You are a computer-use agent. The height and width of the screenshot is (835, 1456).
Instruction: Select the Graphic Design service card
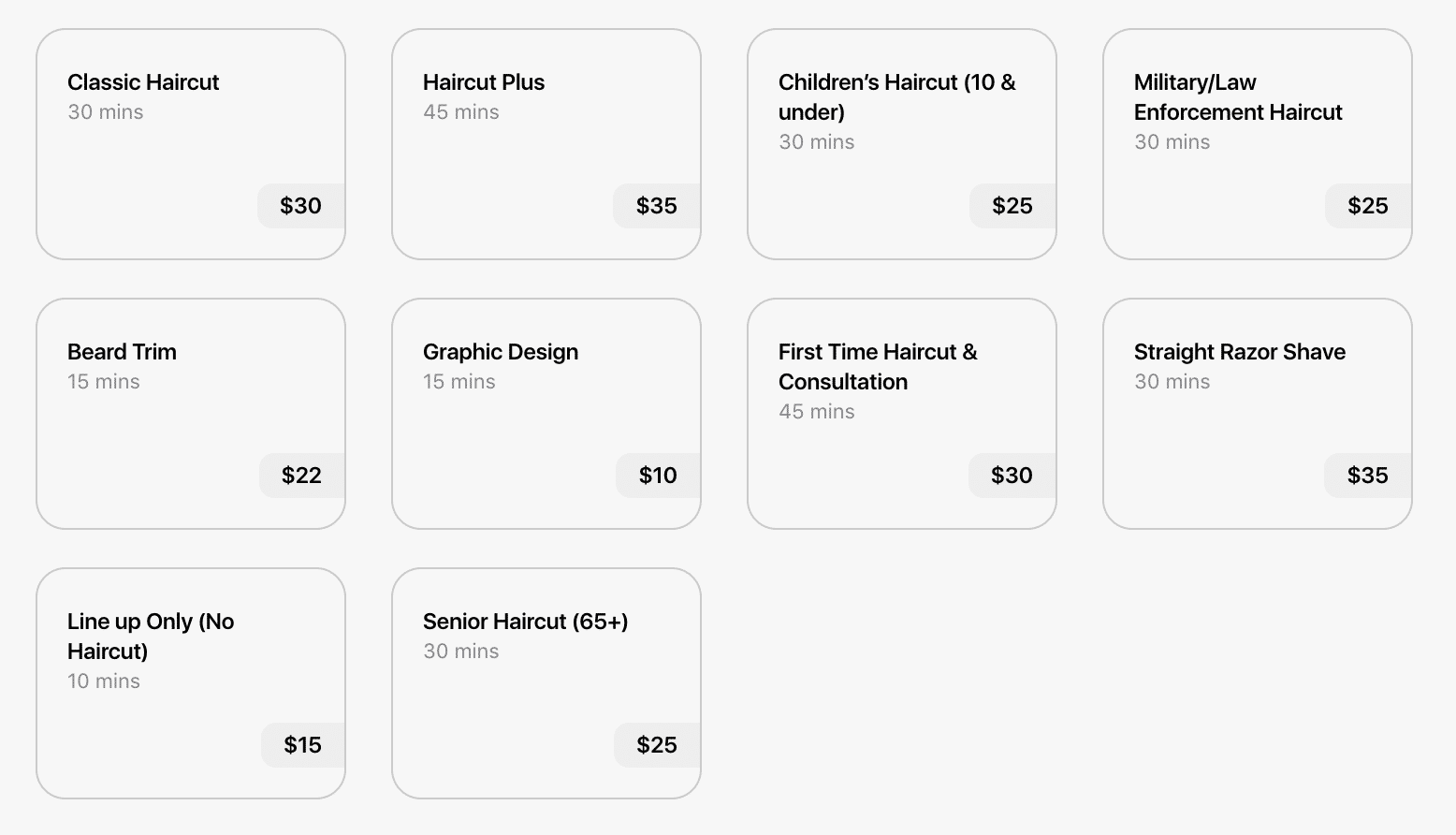click(x=546, y=414)
